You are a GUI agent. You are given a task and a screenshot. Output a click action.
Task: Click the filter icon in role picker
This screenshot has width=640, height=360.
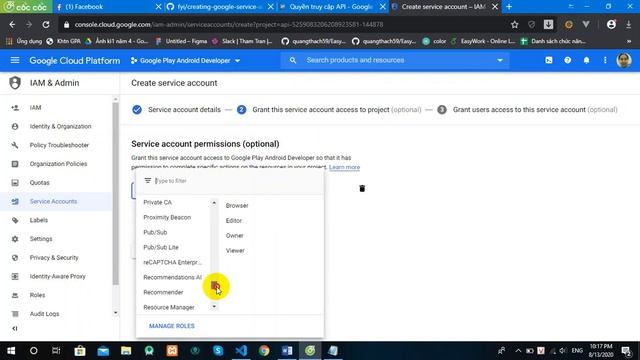(147, 180)
